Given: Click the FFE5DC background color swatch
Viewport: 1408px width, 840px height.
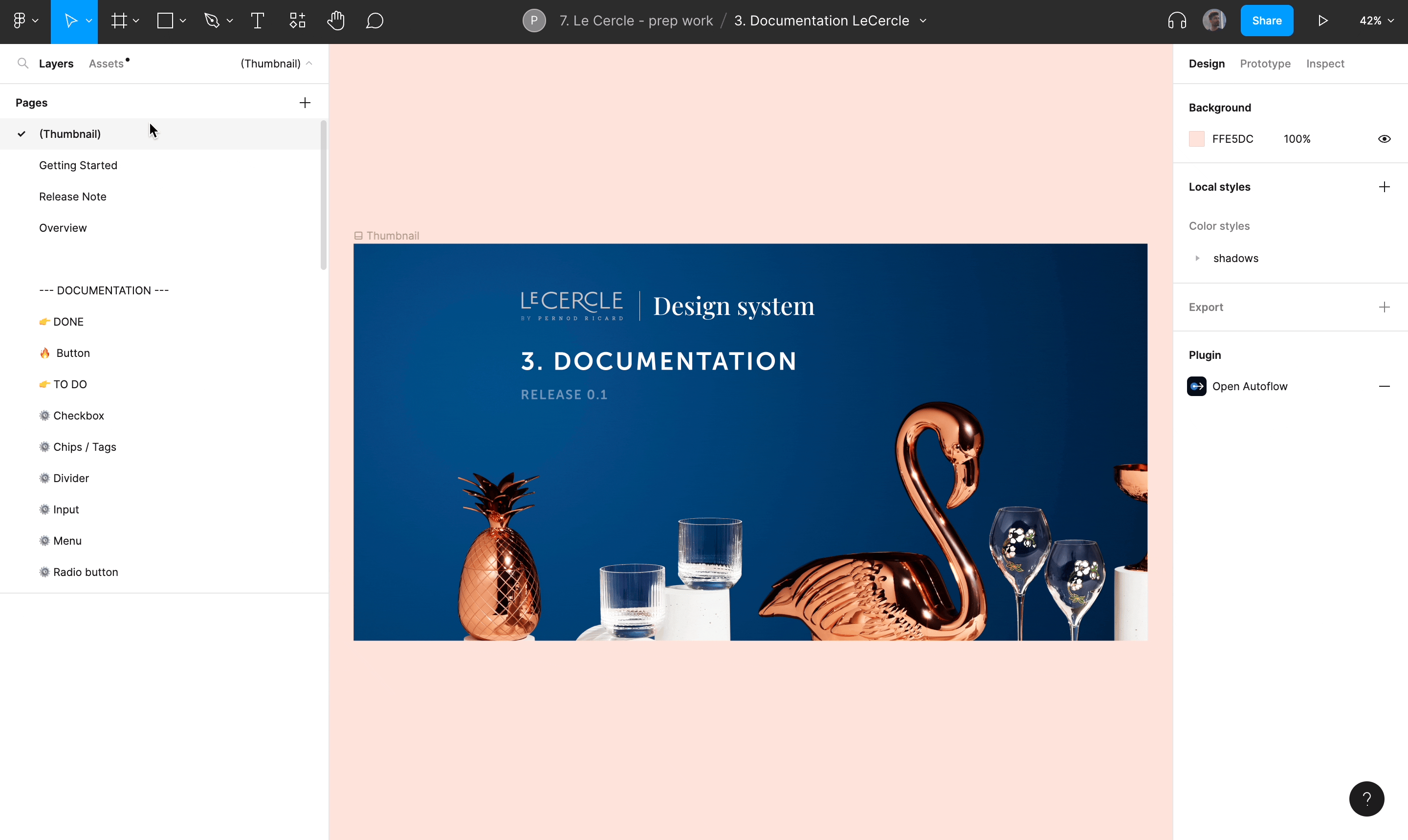Looking at the screenshot, I should click(x=1196, y=139).
